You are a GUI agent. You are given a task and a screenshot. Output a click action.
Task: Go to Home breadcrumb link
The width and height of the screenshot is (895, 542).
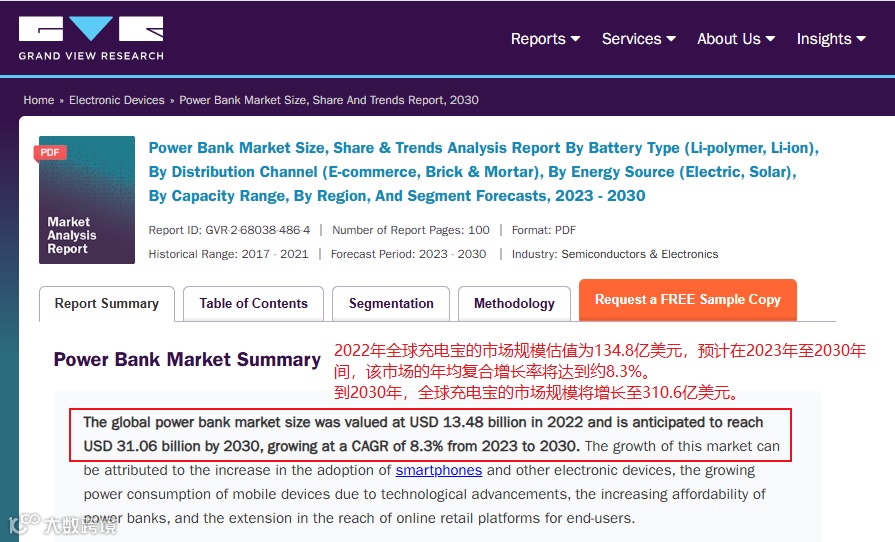tap(39, 100)
